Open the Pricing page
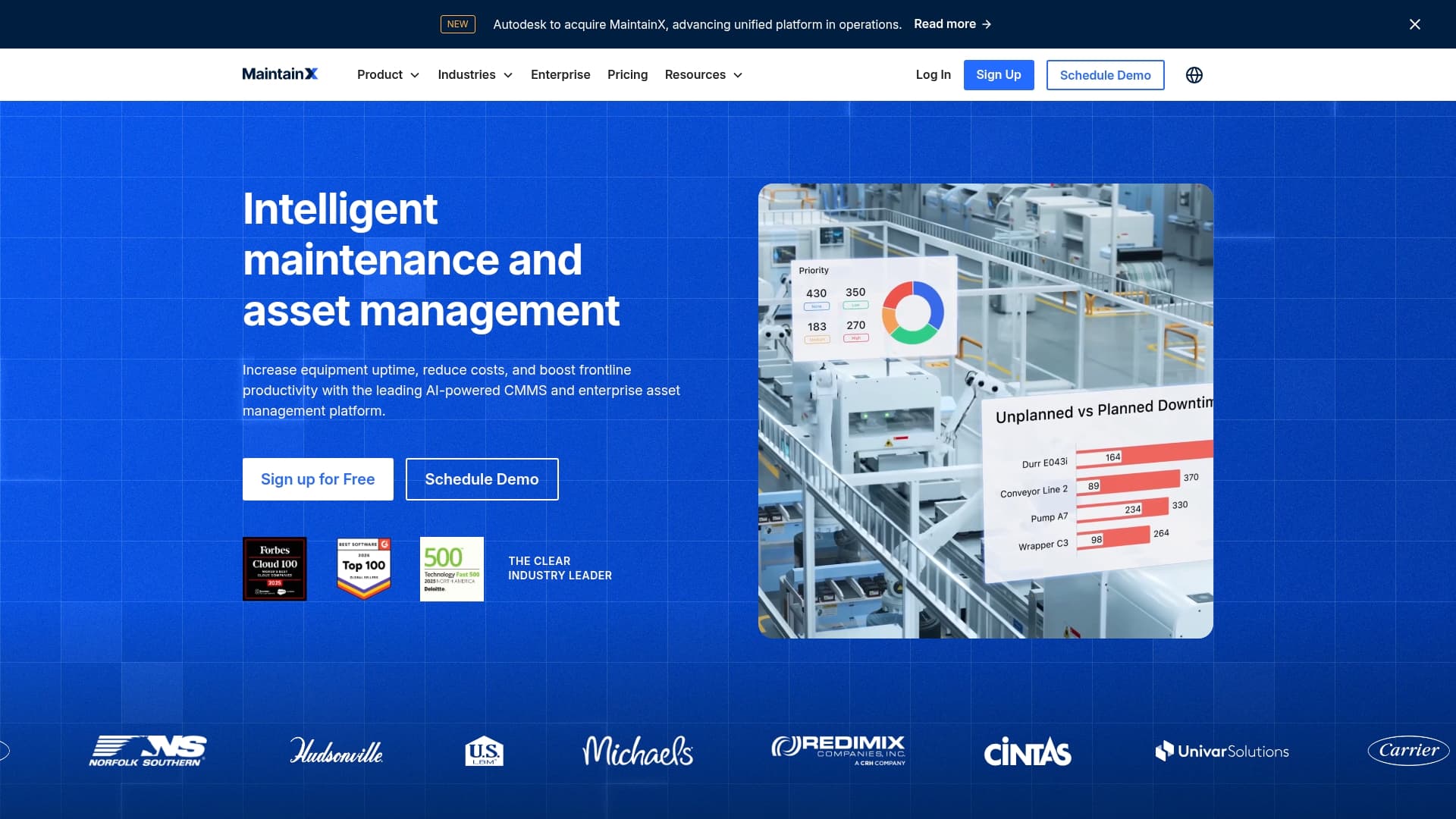Image resolution: width=1456 pixels, height=819 pixels. click(x=628, y=74)
